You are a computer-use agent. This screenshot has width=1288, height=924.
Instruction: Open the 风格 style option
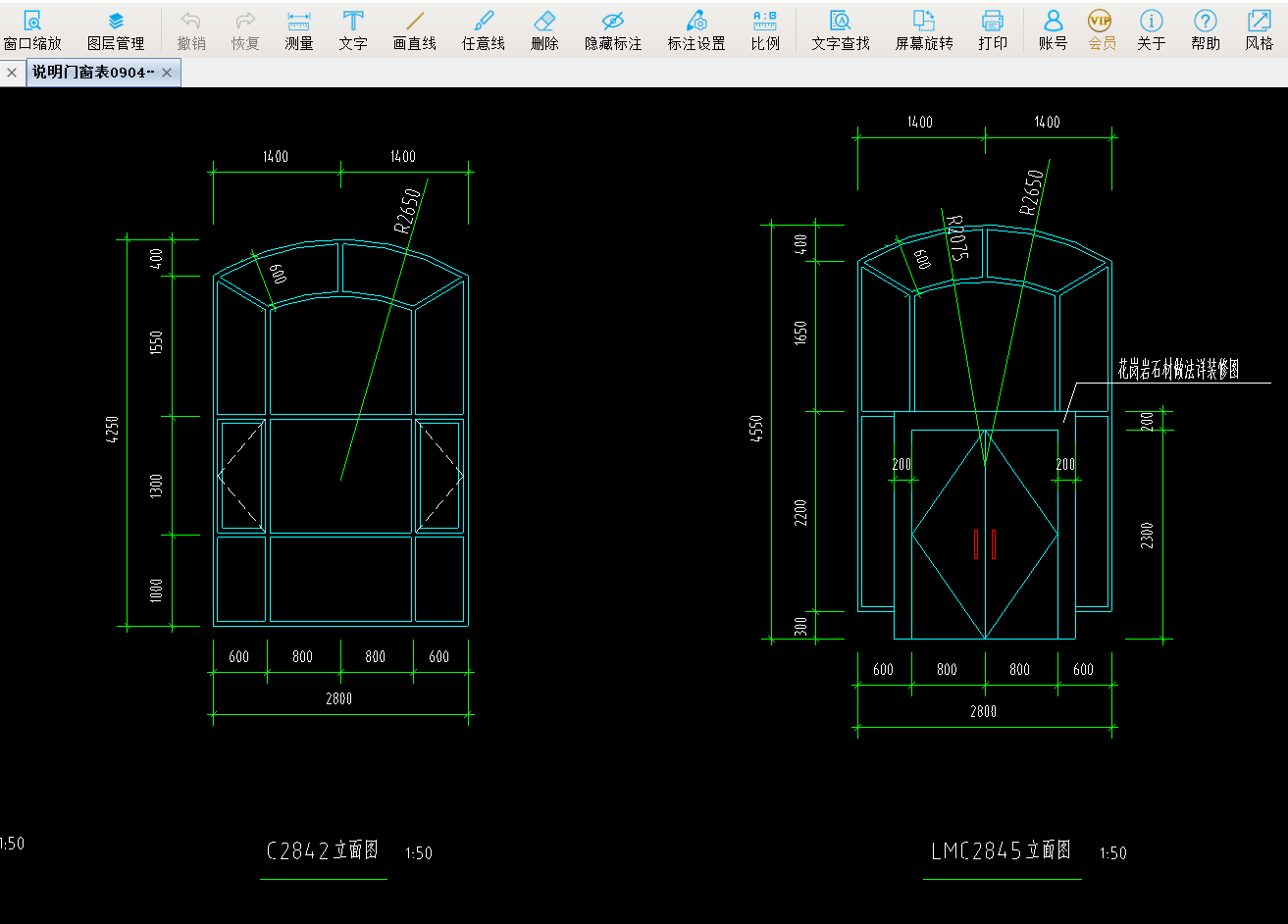click(x=1260, y=30)
